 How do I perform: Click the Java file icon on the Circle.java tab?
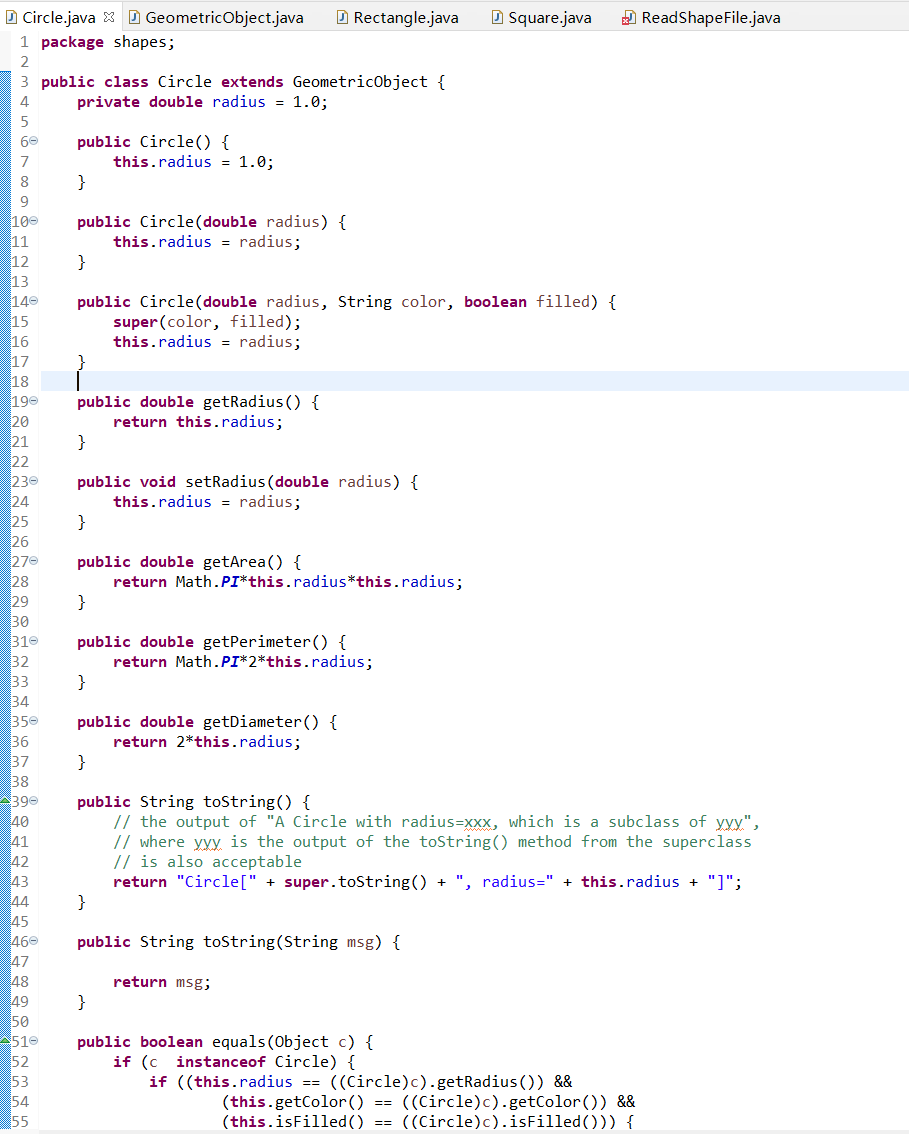coord(13,17)
